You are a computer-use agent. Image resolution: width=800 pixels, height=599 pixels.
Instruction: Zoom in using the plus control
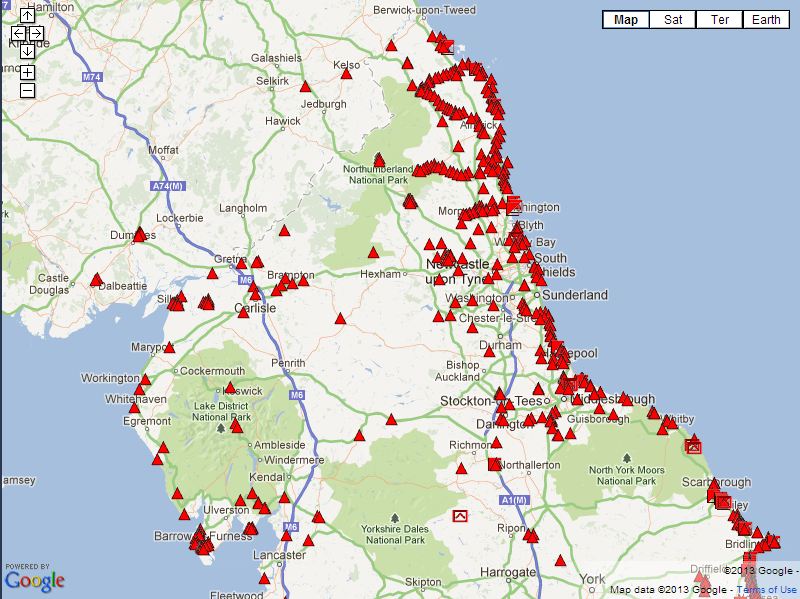pos(28,72)
